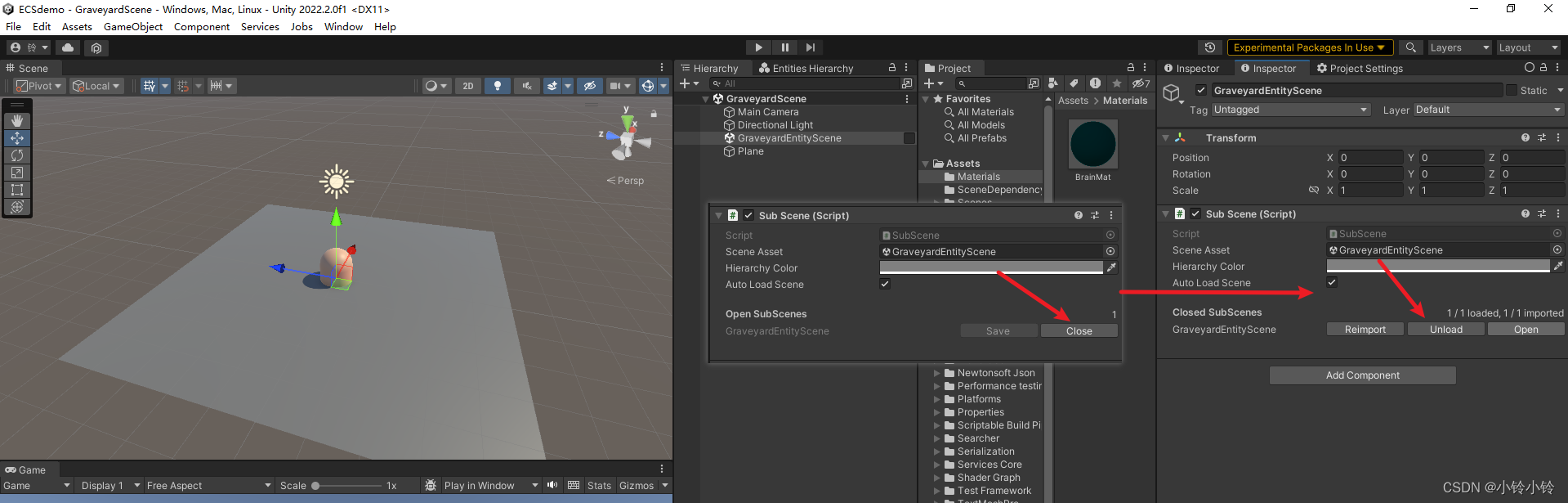Click Close button for open SubScene
The image size is (1568, 503).
[1079, 331]
